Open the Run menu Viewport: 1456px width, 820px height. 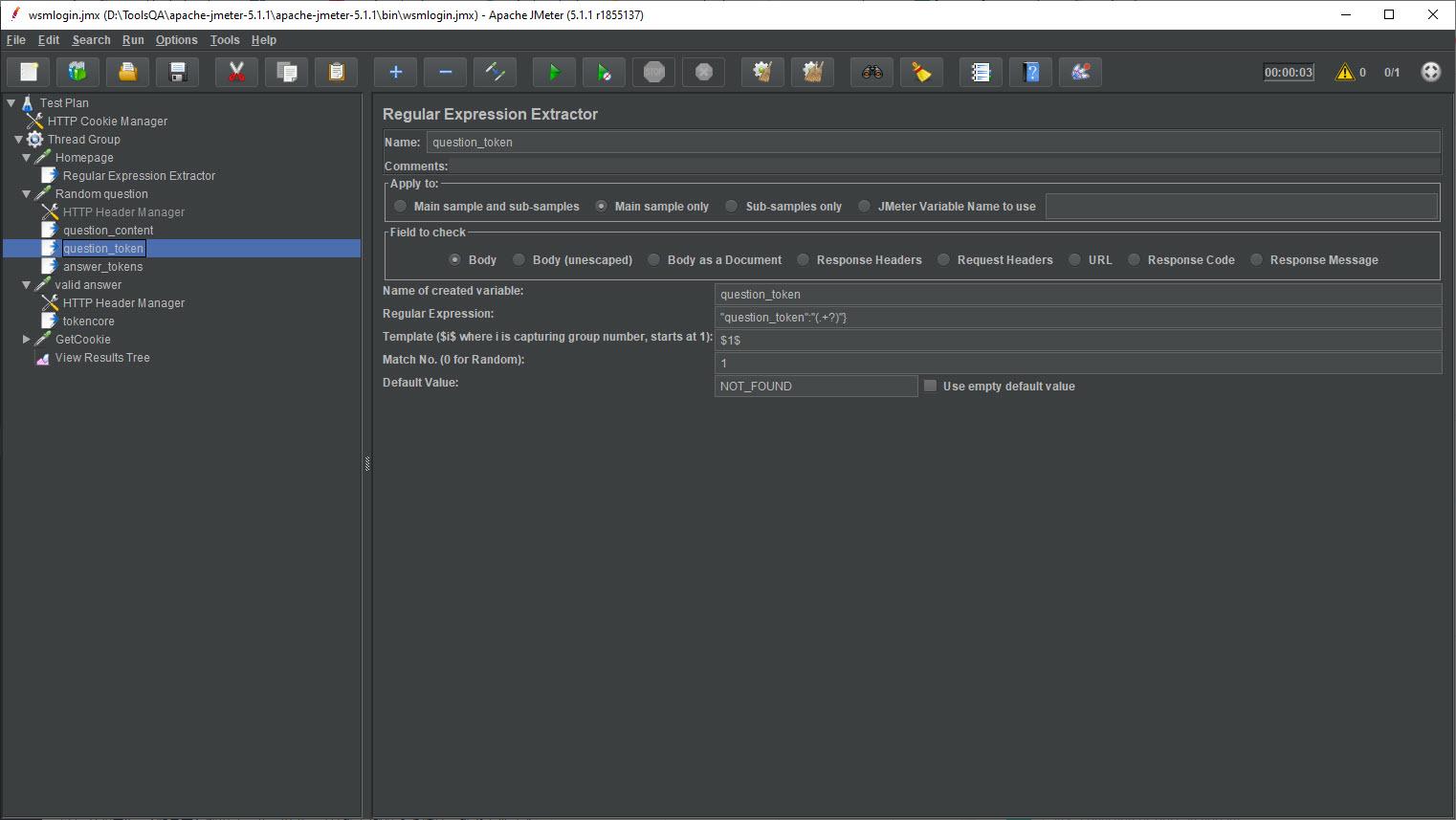133,40
